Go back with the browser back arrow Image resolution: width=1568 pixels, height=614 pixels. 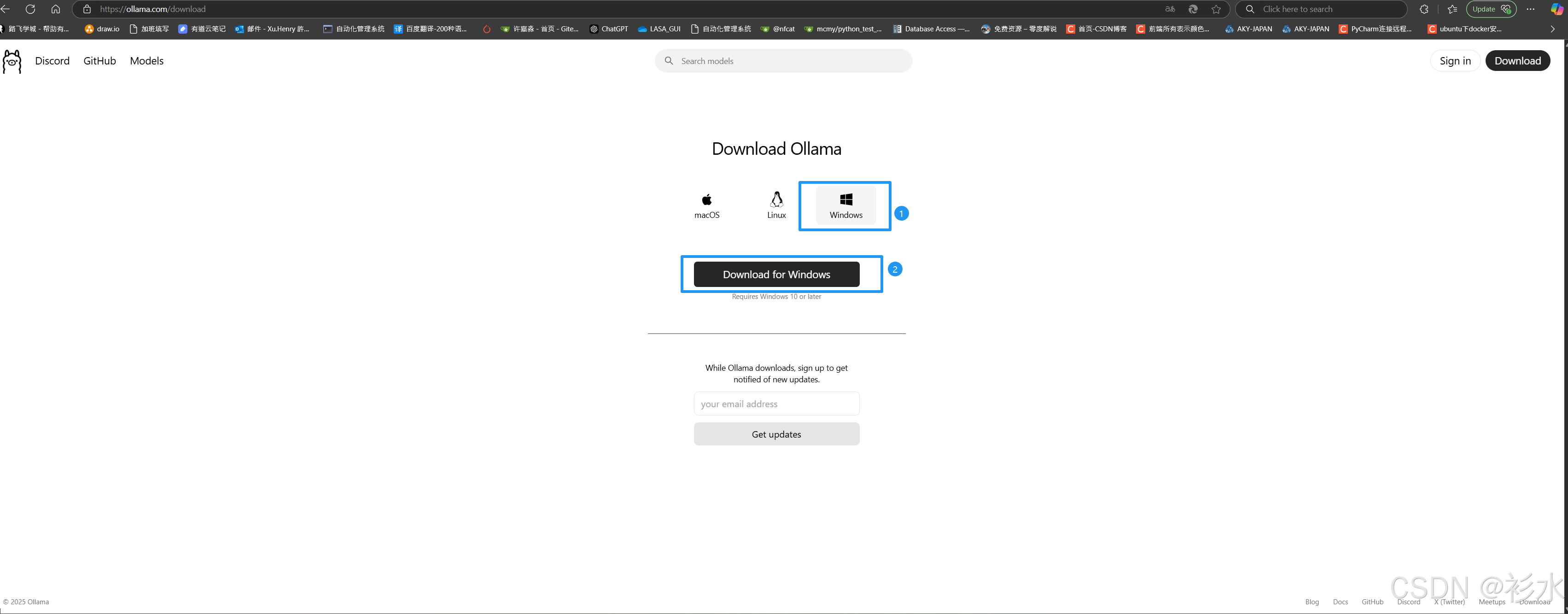pyautogui.click(x=6, y=9)
